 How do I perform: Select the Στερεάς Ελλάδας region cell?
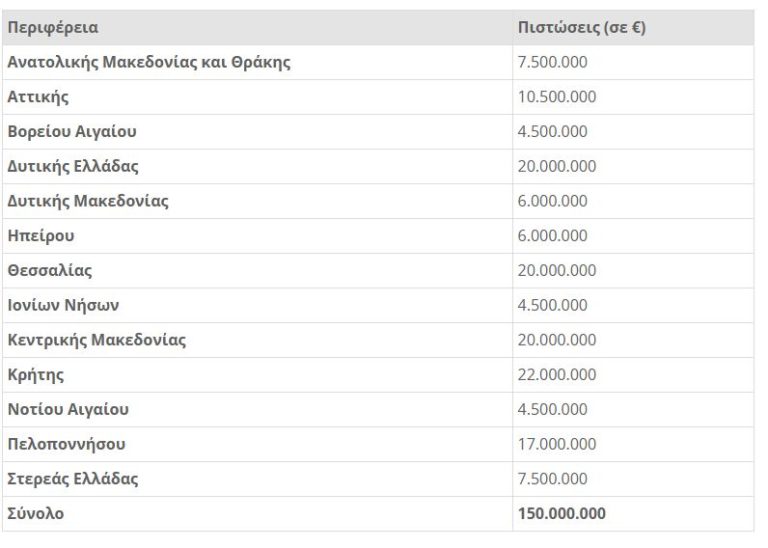[x=73, y=478]
